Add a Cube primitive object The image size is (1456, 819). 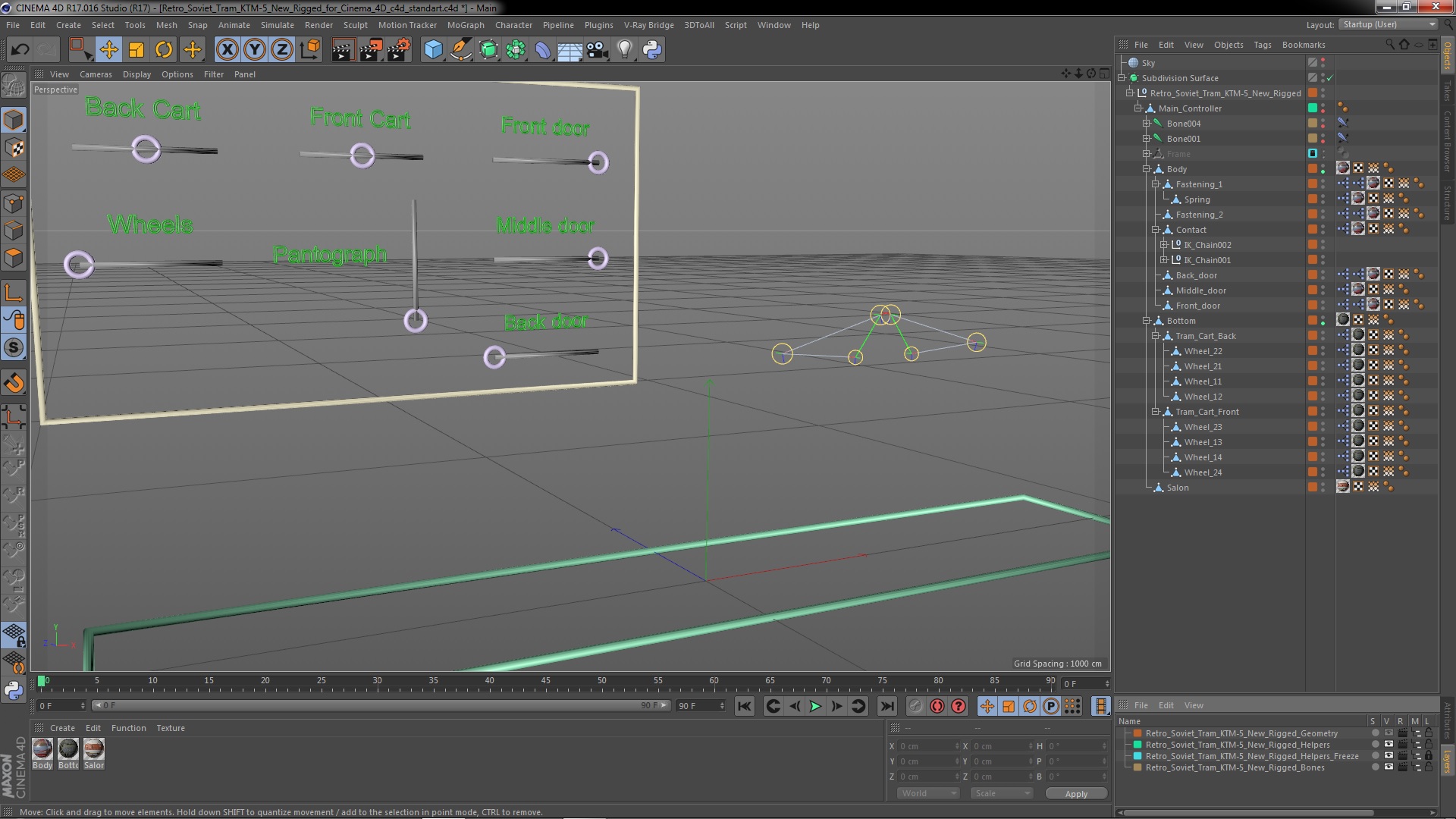click(x=433, y=50)
